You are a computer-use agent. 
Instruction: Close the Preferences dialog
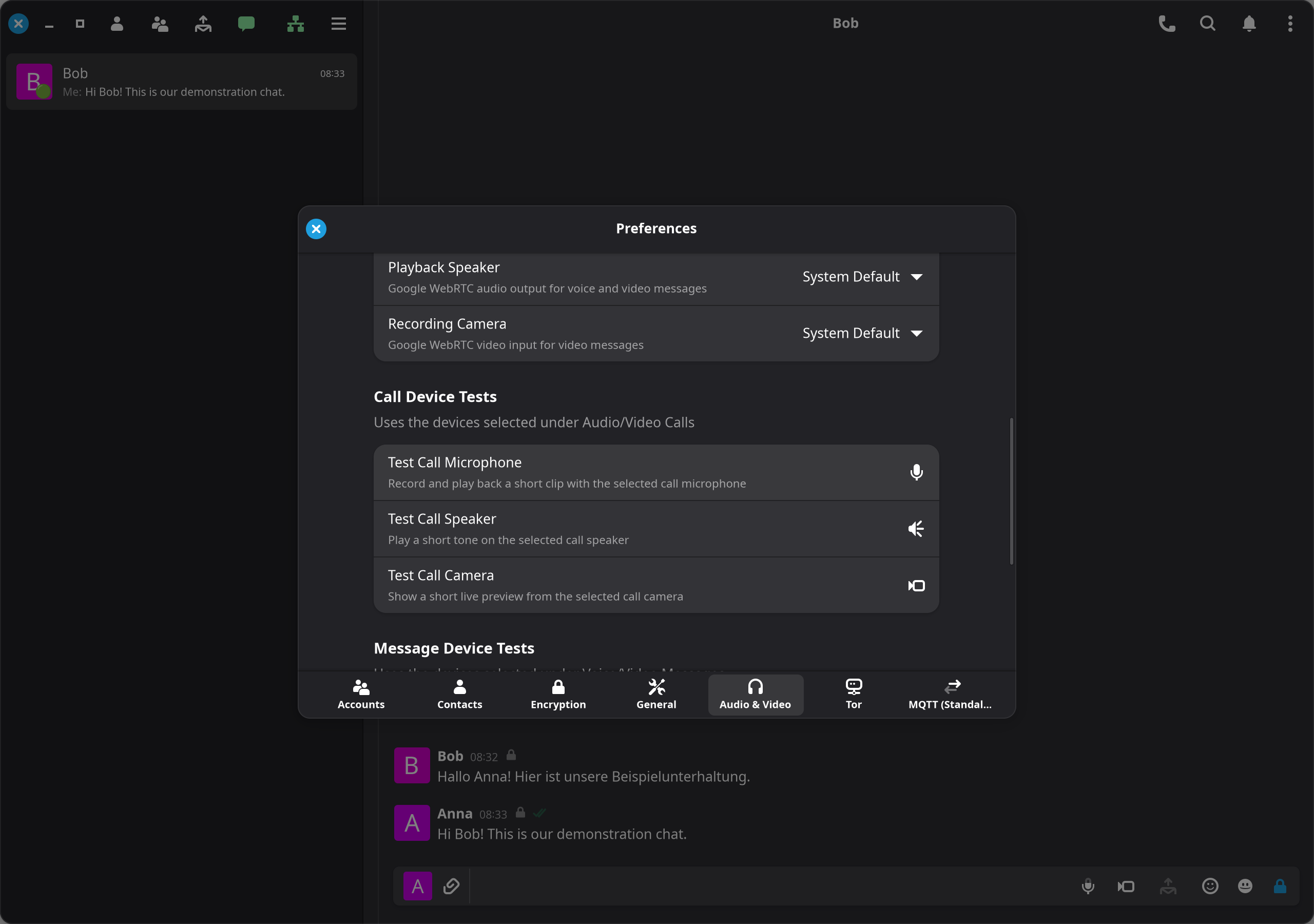click(x=316, y=229)
